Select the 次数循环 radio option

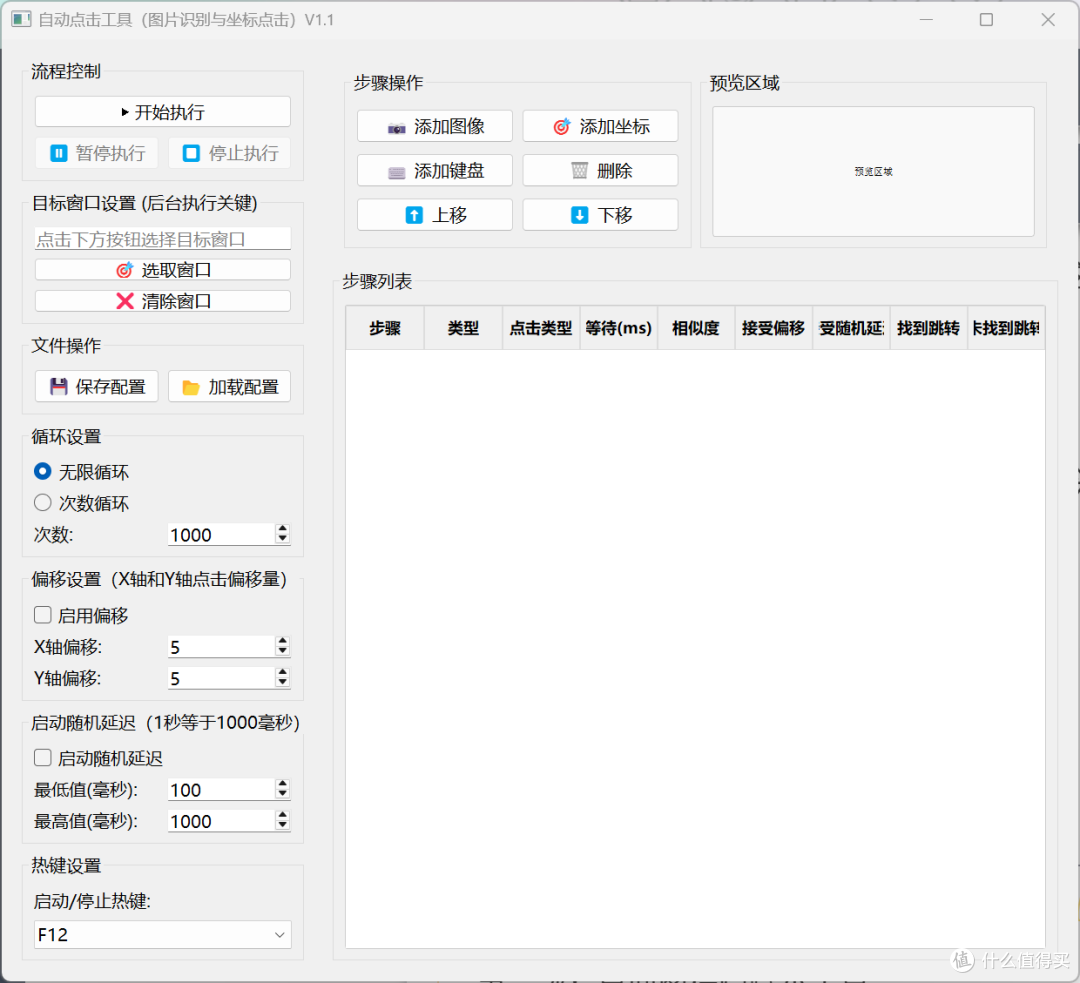[x=43, y=503]
